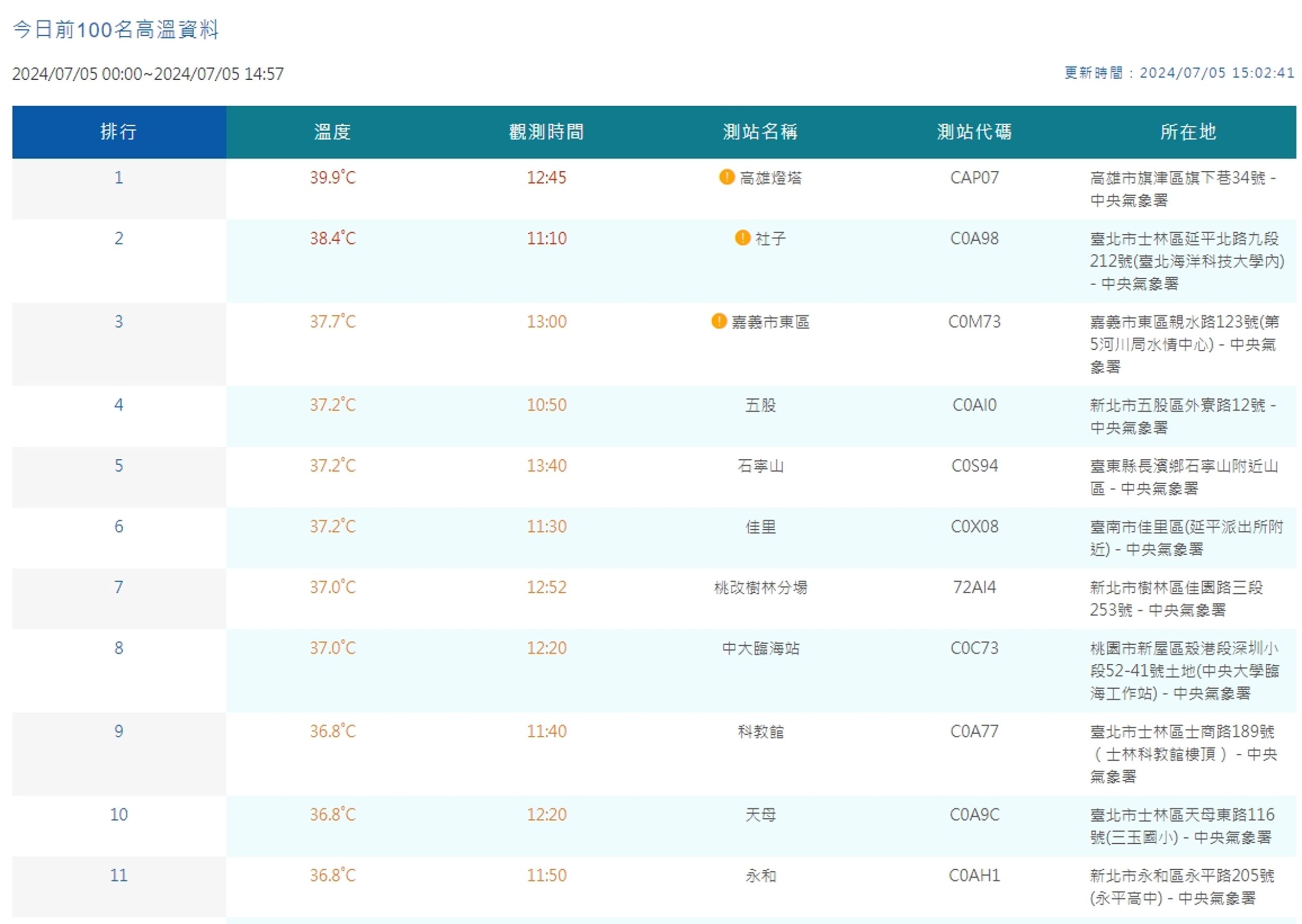This screenshot has width=1302, height=924.
Task: Click the 觀測時間 column header
Action: pos(546,131)
